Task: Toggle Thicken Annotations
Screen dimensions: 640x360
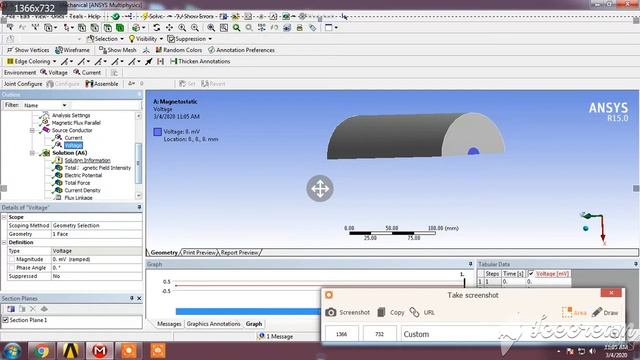Action: tap(200, 61)
